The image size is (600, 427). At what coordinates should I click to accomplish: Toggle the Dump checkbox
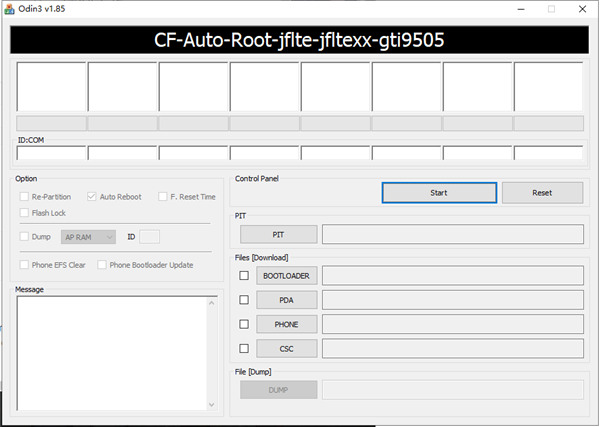pyautogui.click(x=24, y=236)
